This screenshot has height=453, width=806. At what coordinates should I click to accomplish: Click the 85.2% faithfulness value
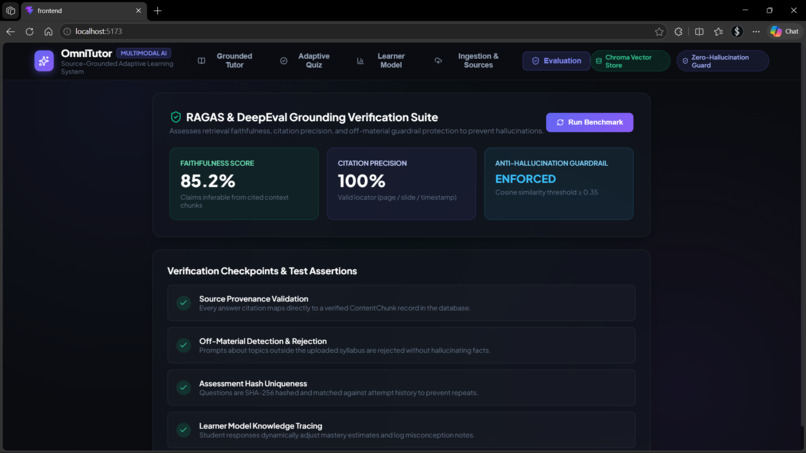click(208, 180)
